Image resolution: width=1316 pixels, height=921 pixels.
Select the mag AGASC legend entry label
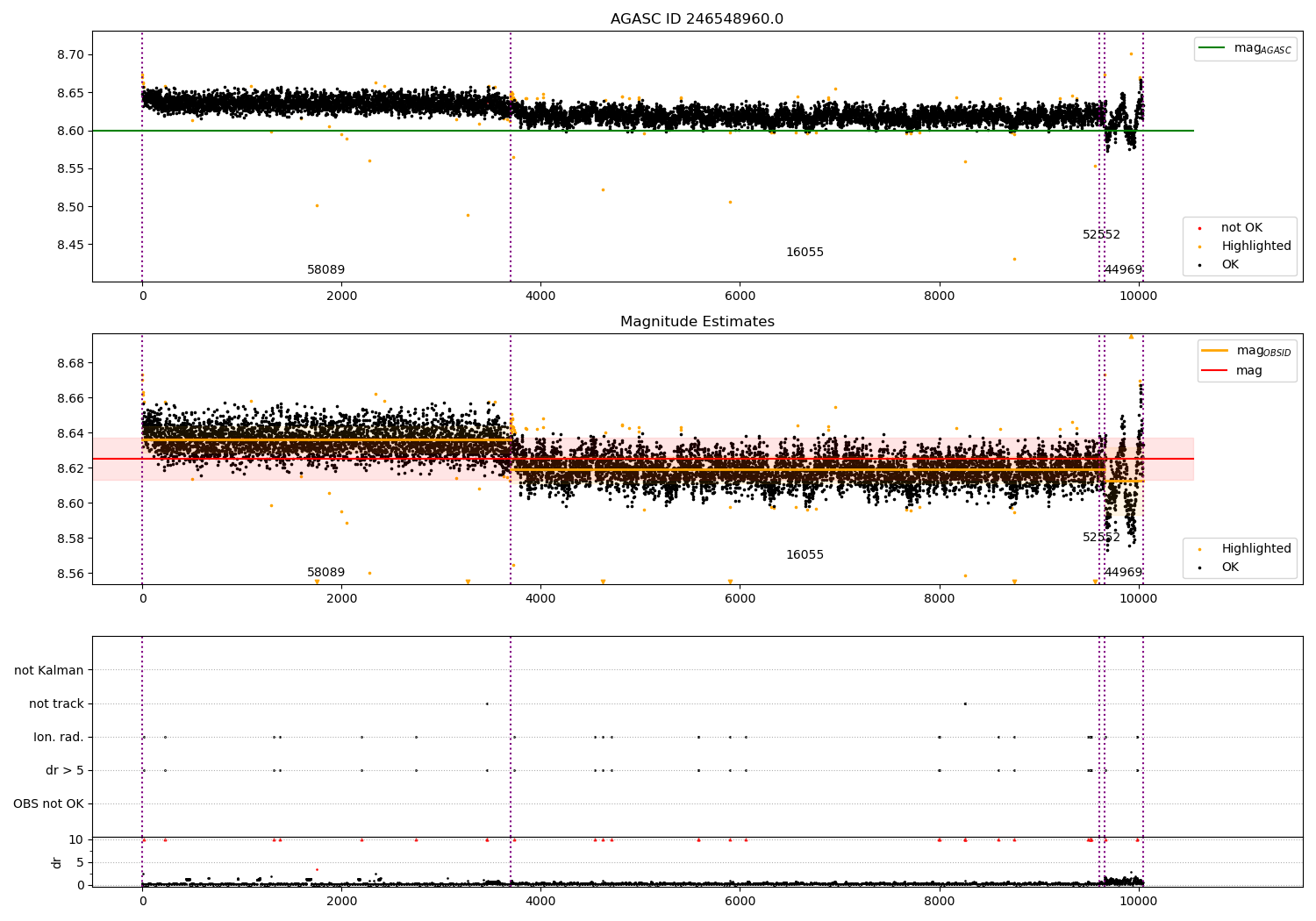(1262, 48)
